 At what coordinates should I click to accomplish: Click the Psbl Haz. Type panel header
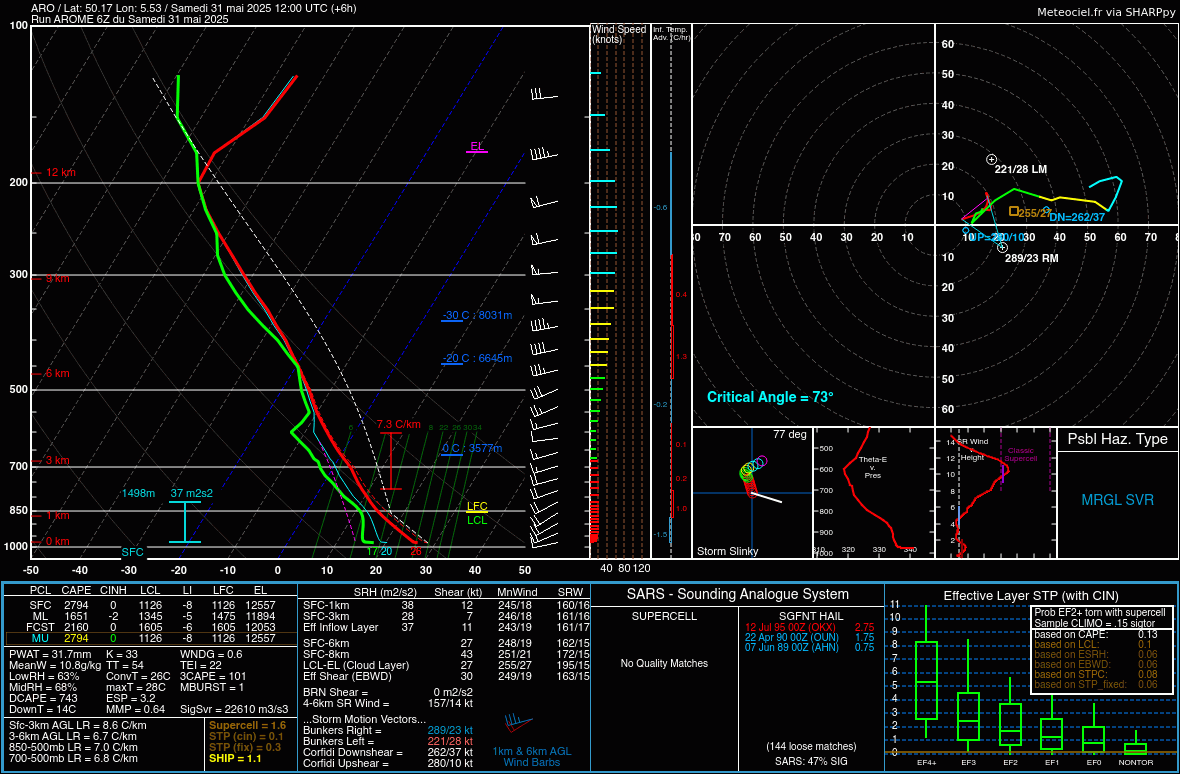pos(1117,439)
